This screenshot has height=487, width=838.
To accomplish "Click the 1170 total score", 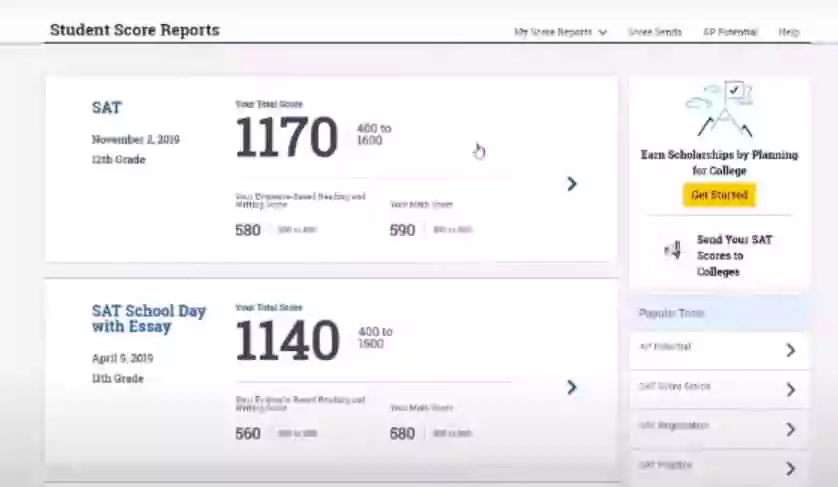I will click(286, 138).
